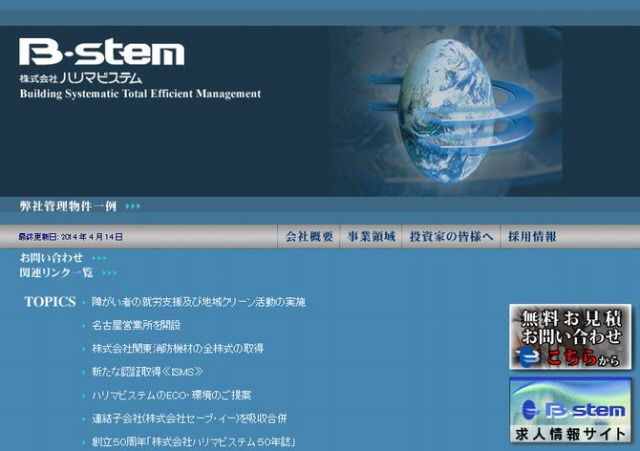Open the 関連リンク一覧 link
Viewport: 640px width, 451px height.
pyautogui.click(x=56, y=273)
